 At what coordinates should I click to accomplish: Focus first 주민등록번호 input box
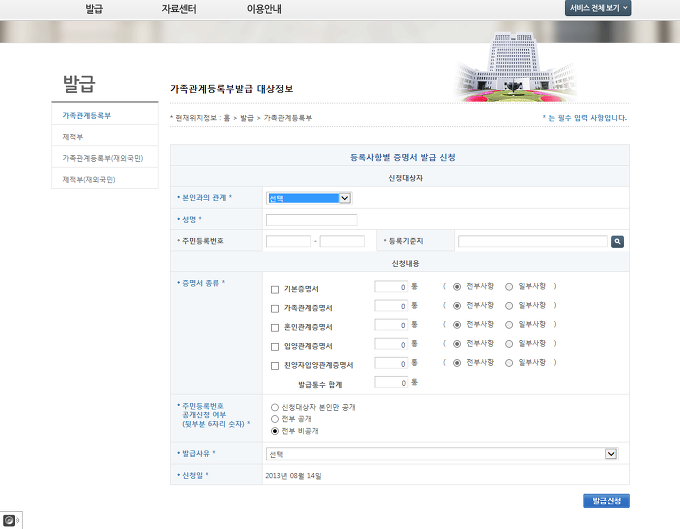[x=288, y=241]
